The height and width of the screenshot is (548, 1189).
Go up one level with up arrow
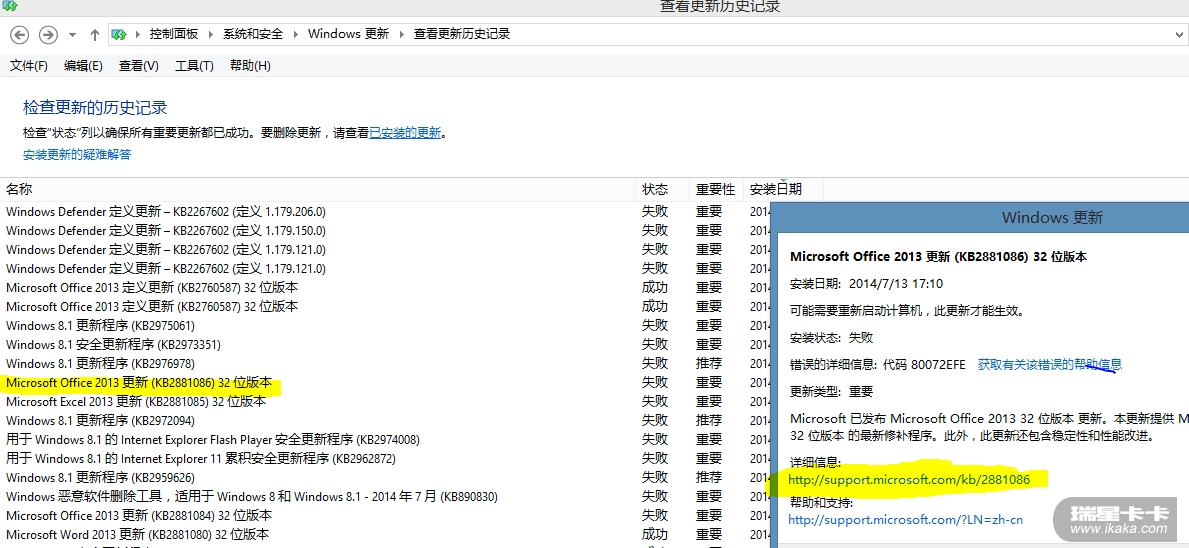(x=95, y=34)
